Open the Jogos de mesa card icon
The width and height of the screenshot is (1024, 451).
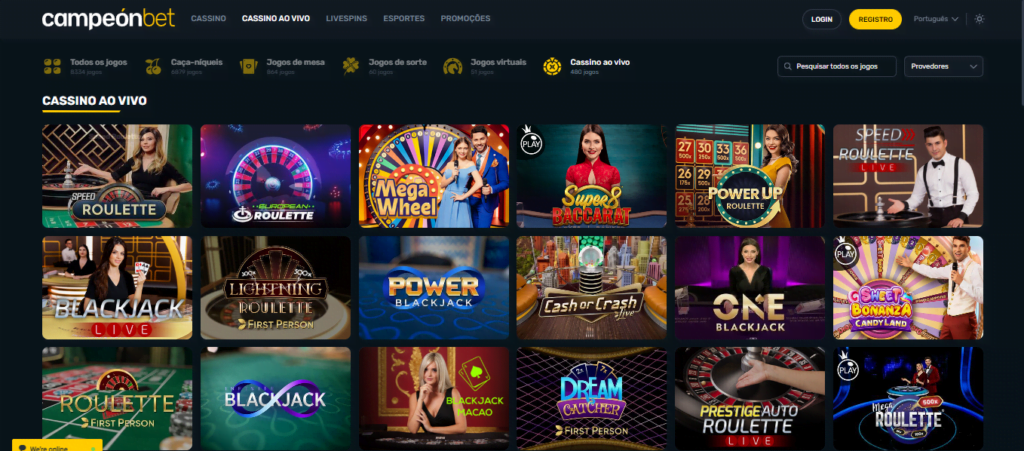coord(249,66)
